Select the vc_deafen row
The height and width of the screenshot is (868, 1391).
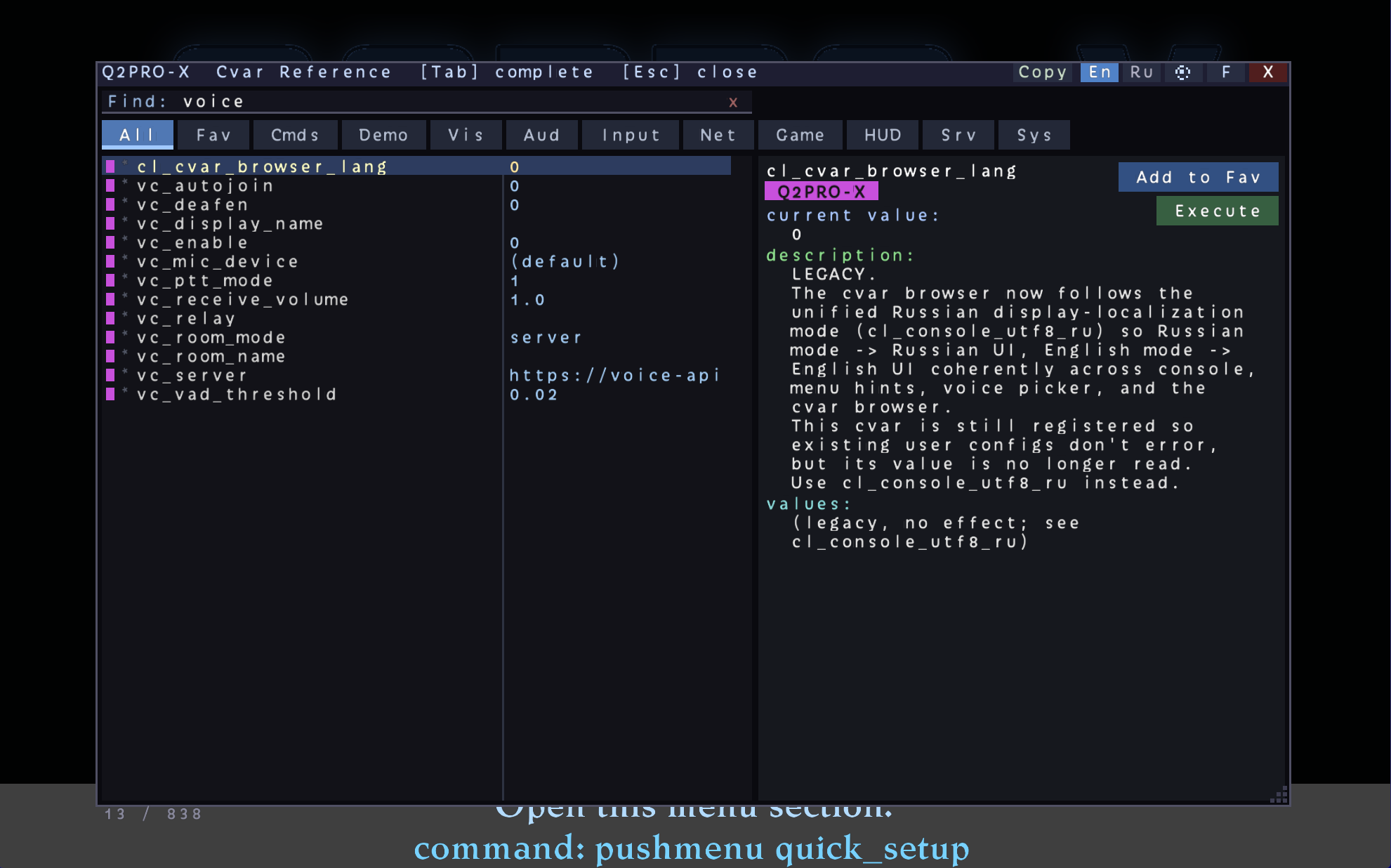417,204
